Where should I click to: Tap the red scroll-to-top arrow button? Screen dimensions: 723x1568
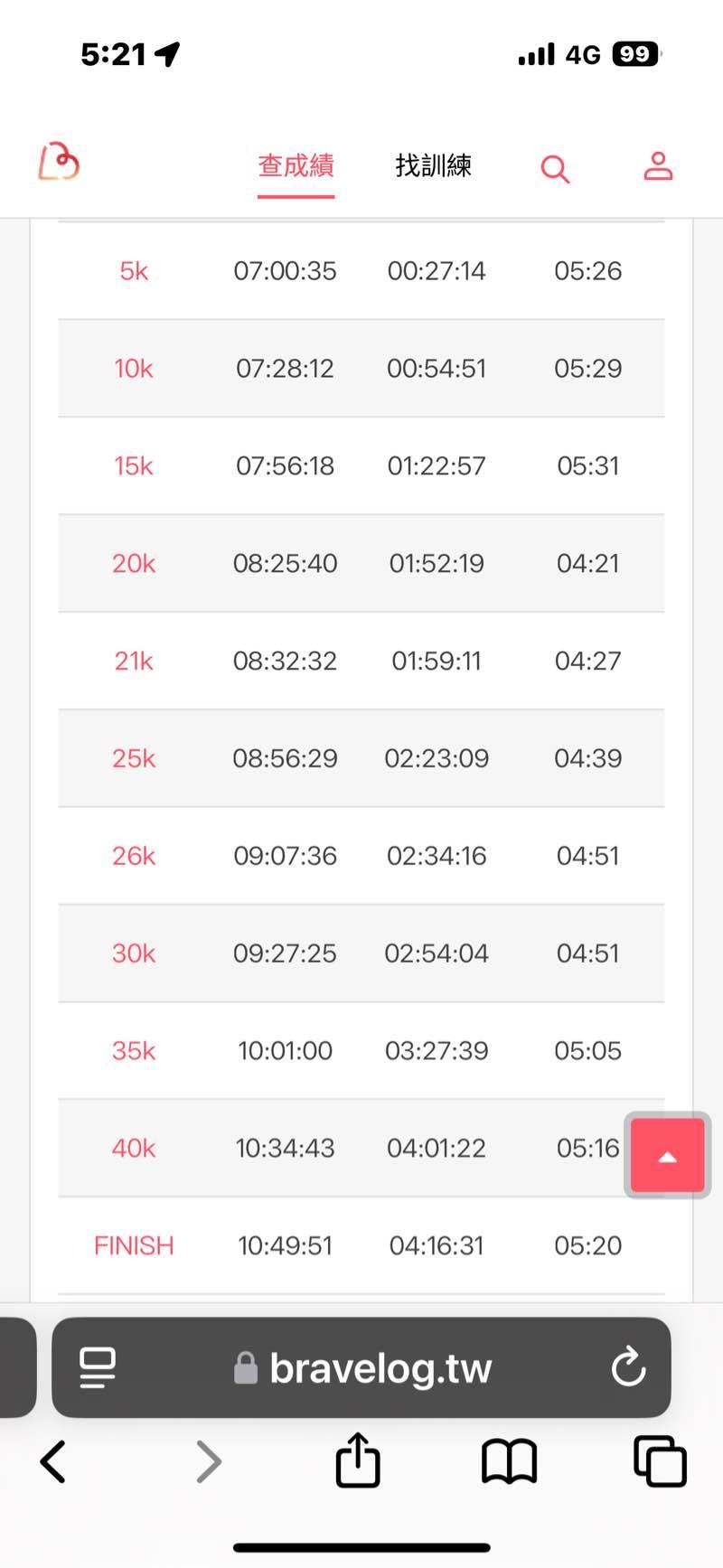pyautogui.click(x=667, y=1156)
